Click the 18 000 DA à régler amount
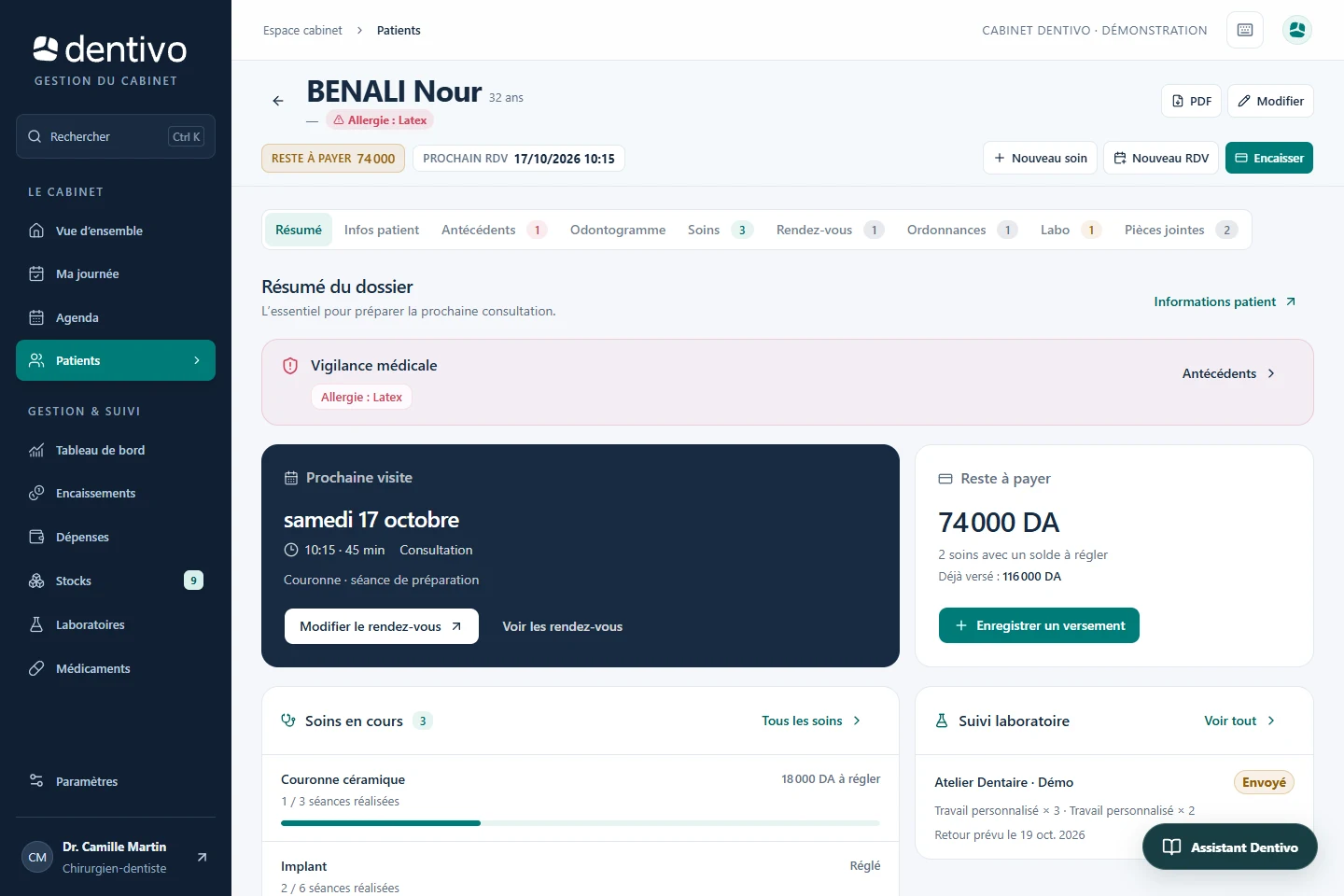Viewport: 1344px width, 896px height. pyautogui.click(x=831, y=778)
